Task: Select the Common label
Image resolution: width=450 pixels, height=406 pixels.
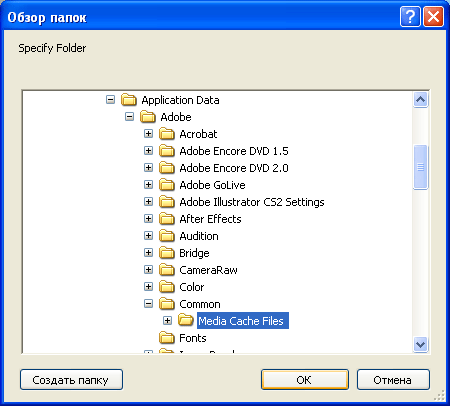Action: (200, 304)
